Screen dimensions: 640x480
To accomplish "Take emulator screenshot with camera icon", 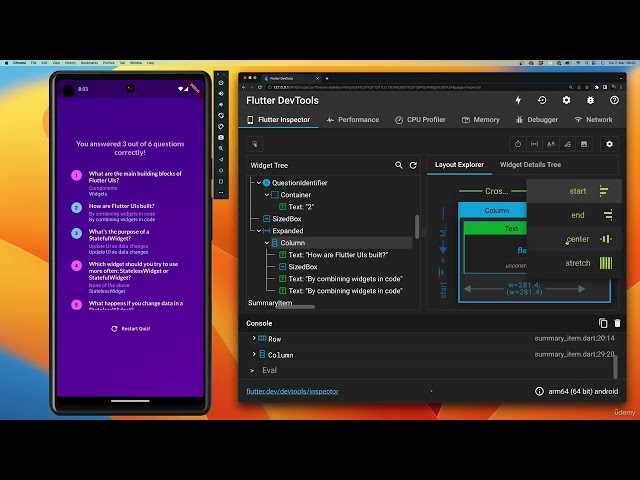I will (x=221, y=138).
